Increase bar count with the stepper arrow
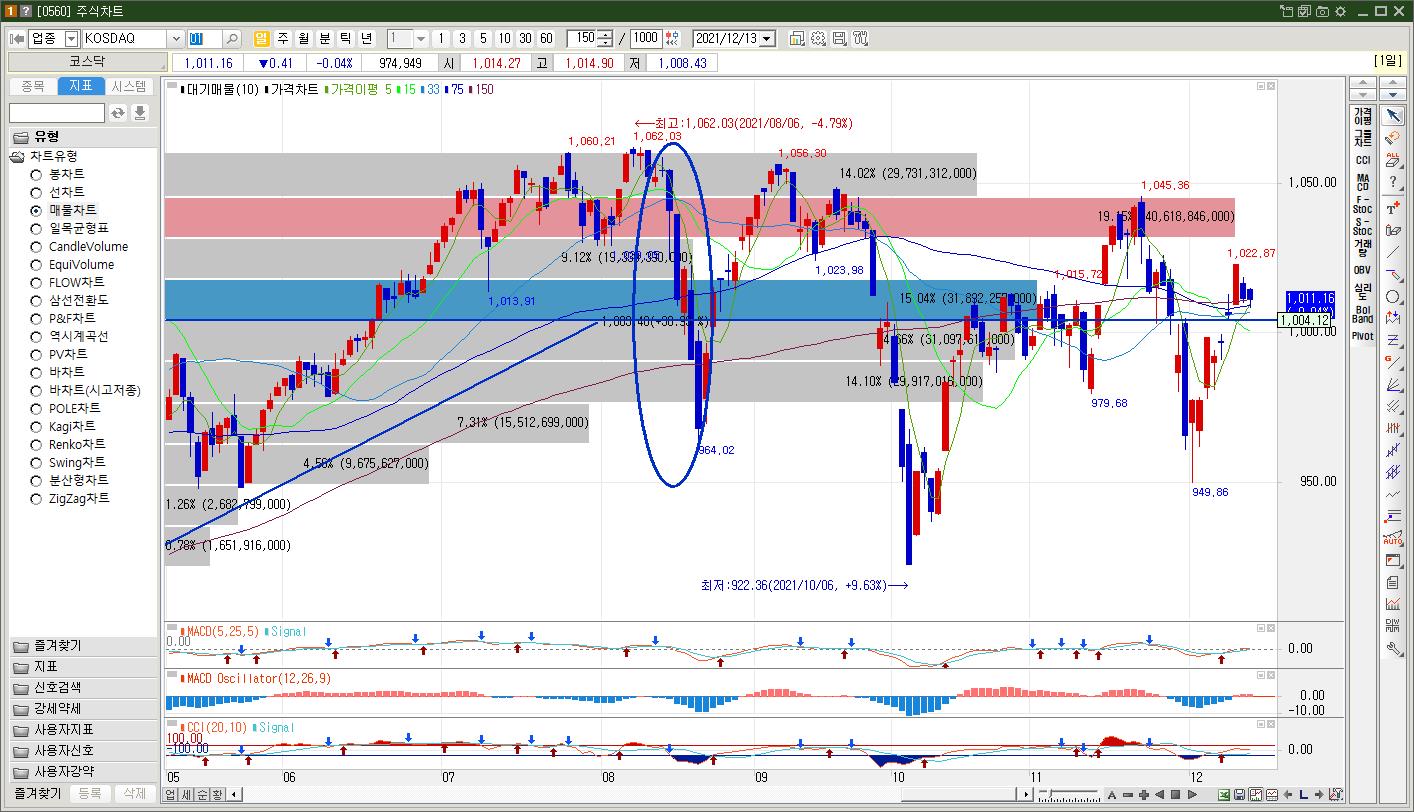The height and width of the screenshot is (812, 1414). point(605,35)
